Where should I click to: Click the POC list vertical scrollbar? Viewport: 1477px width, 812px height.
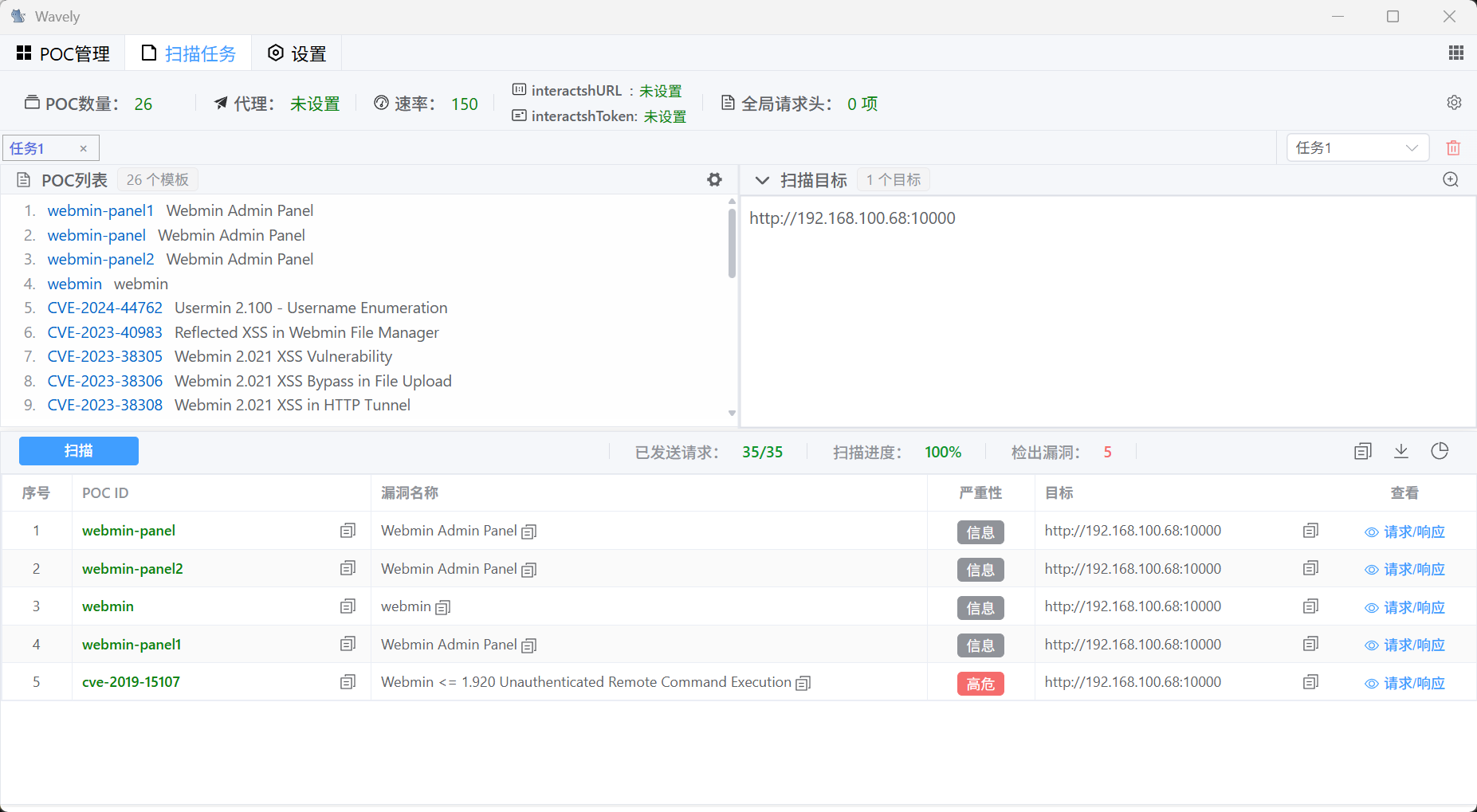(x=732, y=242)
